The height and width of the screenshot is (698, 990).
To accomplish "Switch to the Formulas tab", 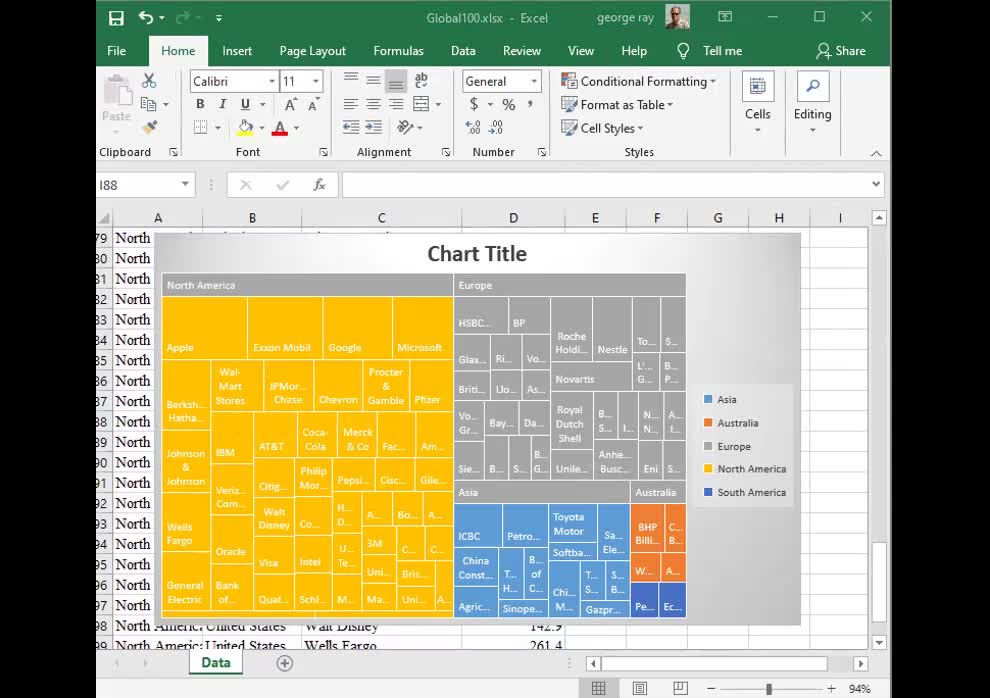I will [398, 51].
